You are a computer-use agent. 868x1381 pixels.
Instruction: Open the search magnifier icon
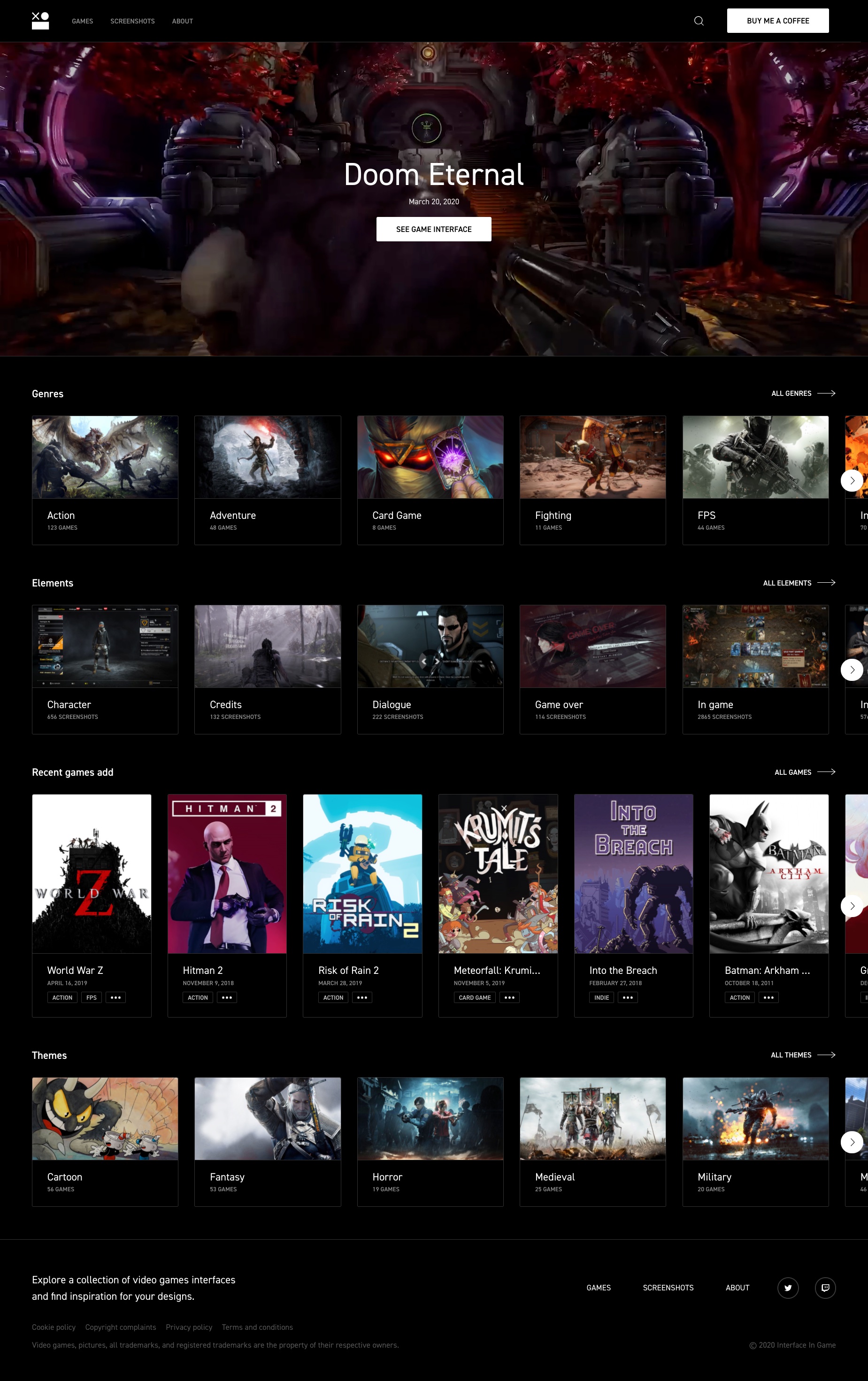click(x=699, y=21)
